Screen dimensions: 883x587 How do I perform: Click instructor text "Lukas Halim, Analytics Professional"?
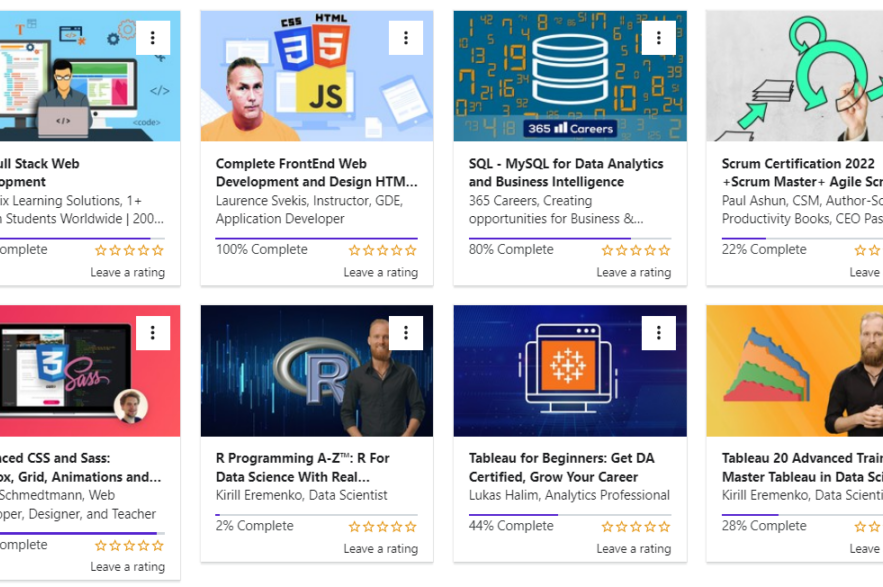(569, 496)
